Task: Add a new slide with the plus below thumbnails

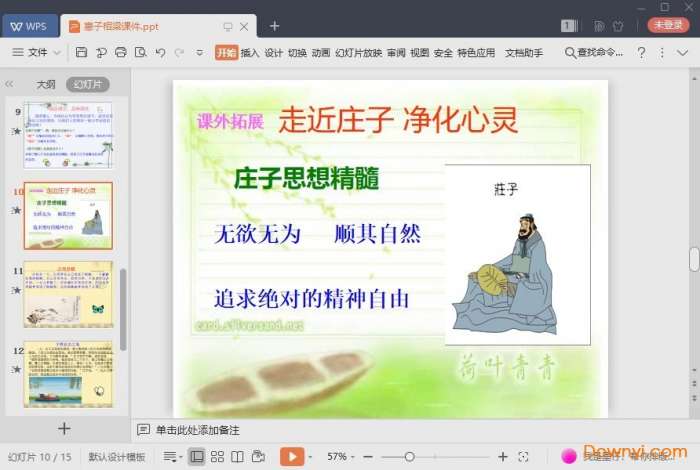Action: point(64,428)
